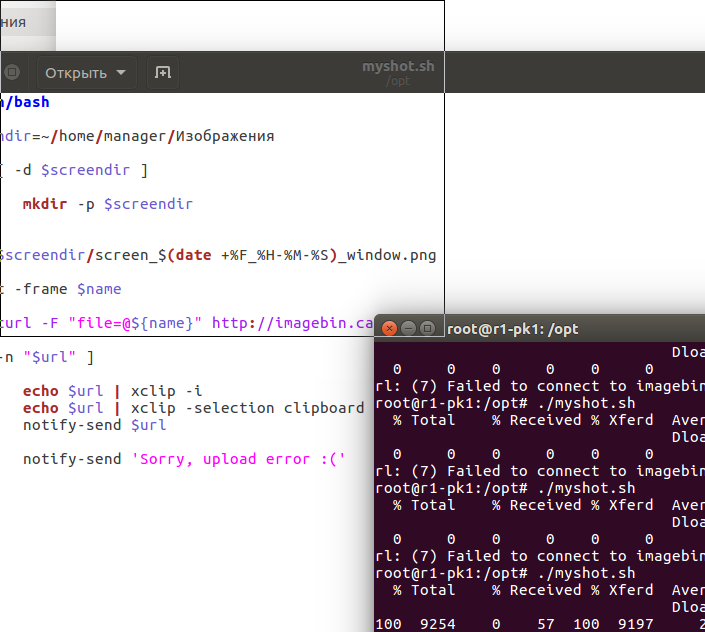The image size is (705, 632).
Task: Click the 9197 xferd value in terminal
Action: point(635,624)
